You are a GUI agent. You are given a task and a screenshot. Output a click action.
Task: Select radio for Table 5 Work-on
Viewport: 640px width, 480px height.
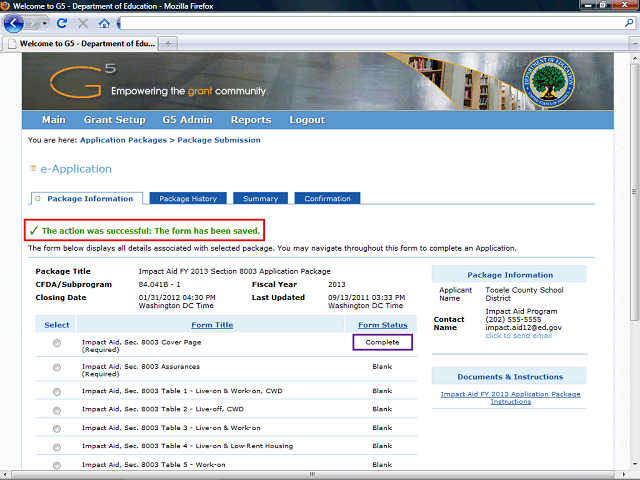click(57, 465)
